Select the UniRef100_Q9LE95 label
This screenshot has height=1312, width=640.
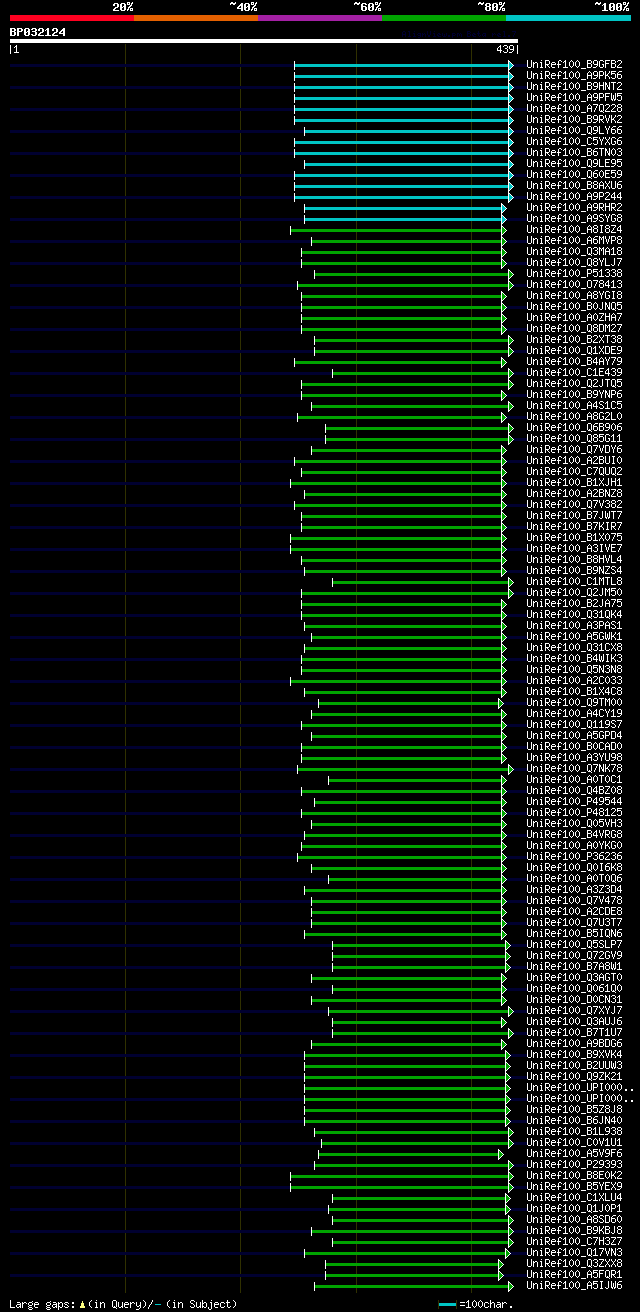tap(574, 164)
